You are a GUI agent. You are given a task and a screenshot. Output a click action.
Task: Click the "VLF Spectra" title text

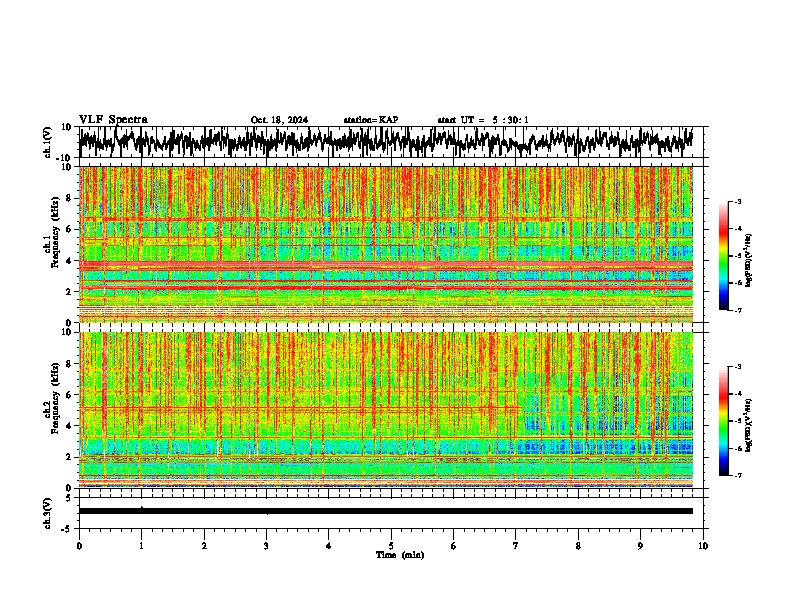click(113, 120)
